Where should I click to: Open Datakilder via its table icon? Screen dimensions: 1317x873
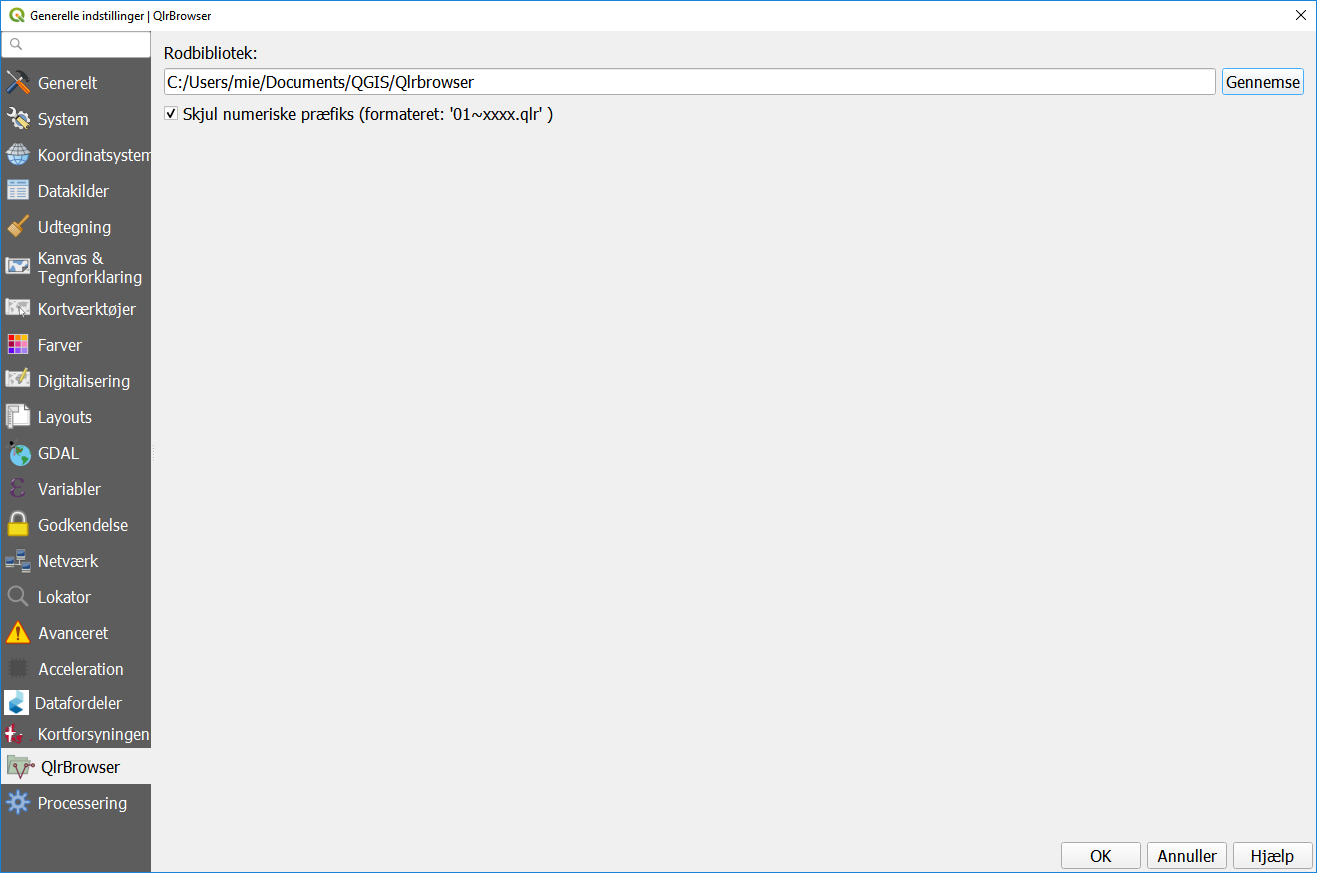point(18,191)
